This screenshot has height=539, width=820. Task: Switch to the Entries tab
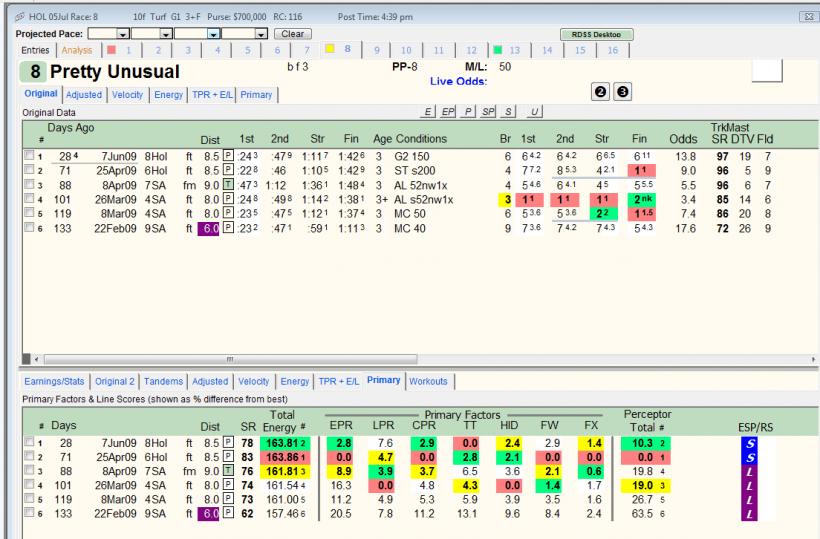35,50
